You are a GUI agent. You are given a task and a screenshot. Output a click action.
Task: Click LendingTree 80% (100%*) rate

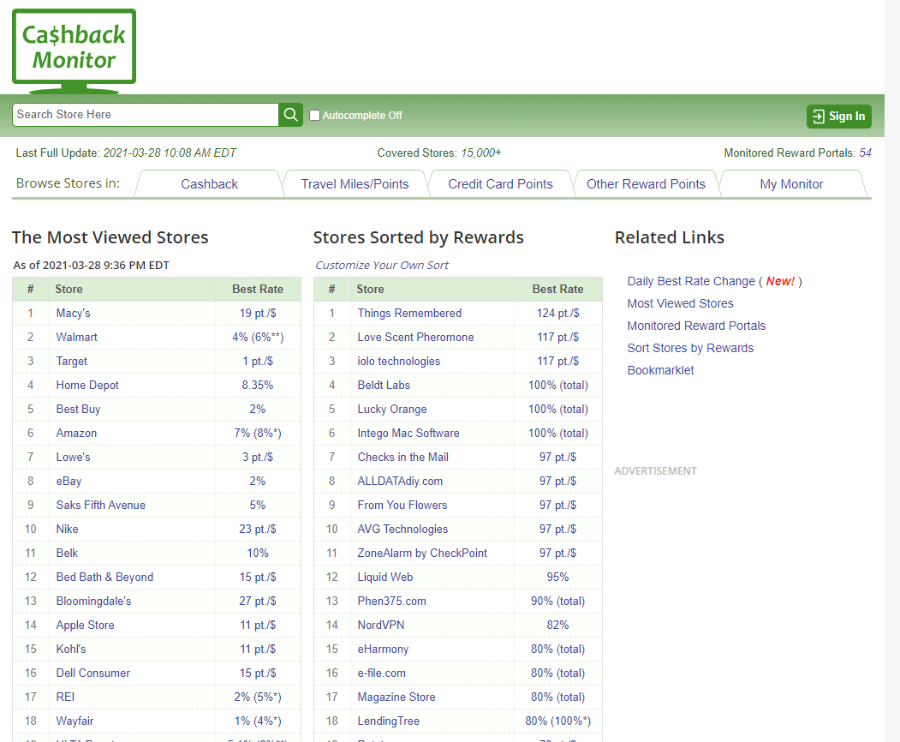pyautogui.click(x=558, y=721)
